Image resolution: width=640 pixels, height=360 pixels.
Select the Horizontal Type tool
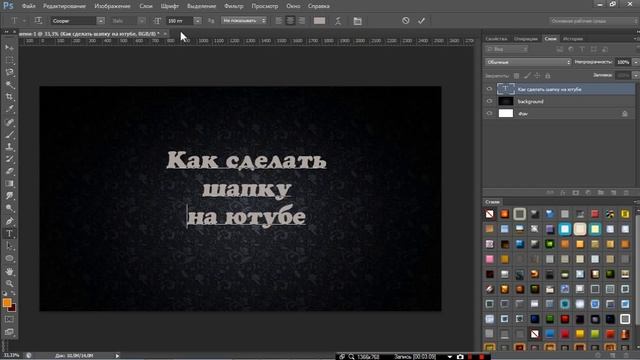click(x=9, y=234)
